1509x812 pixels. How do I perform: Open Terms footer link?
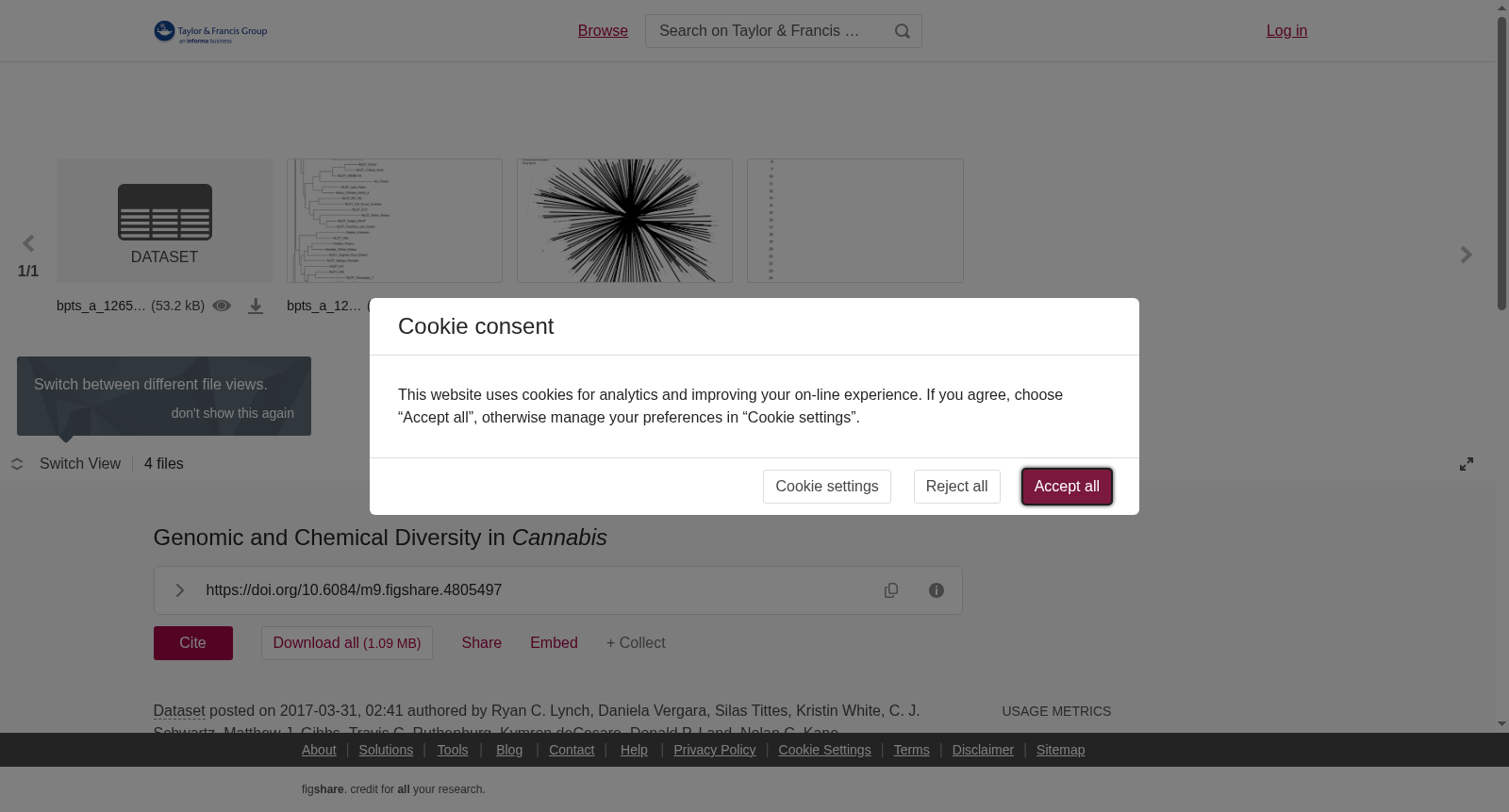[x=911, y=750]
